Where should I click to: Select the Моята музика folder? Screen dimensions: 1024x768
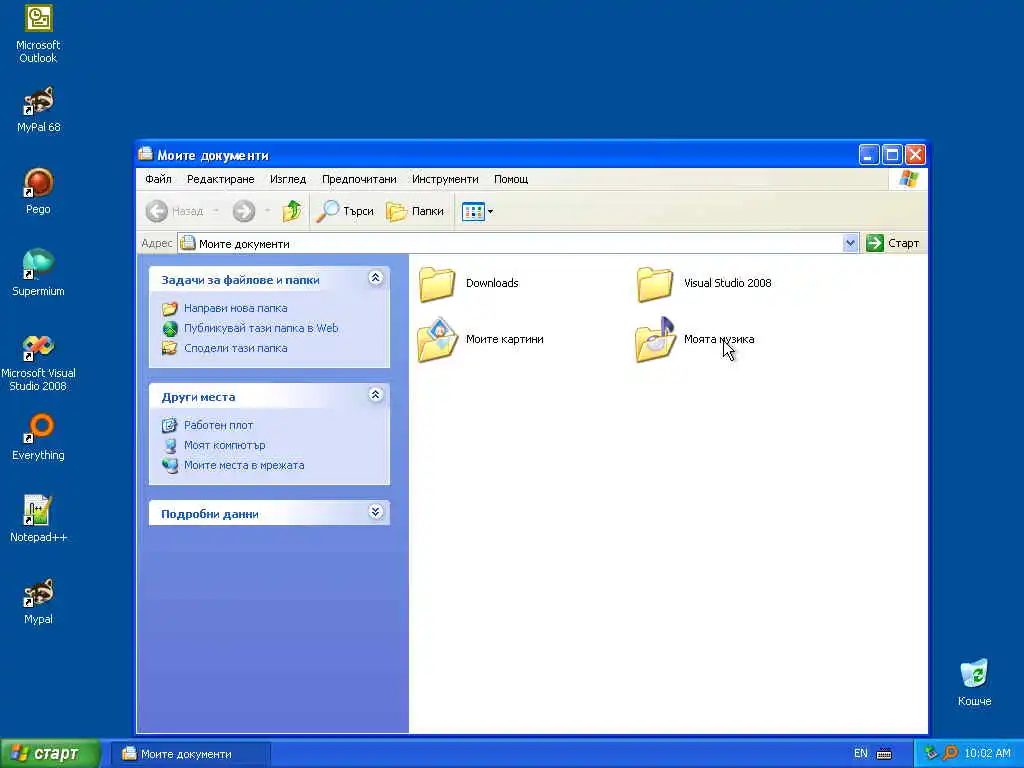point(695,340)
